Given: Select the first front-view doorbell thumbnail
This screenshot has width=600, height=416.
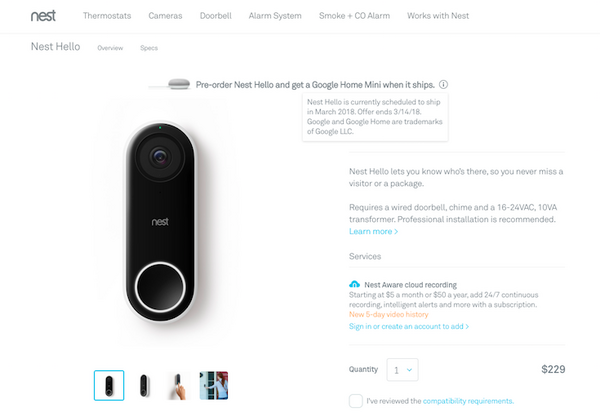Looking at the screenshot, I should pos(109,385).
